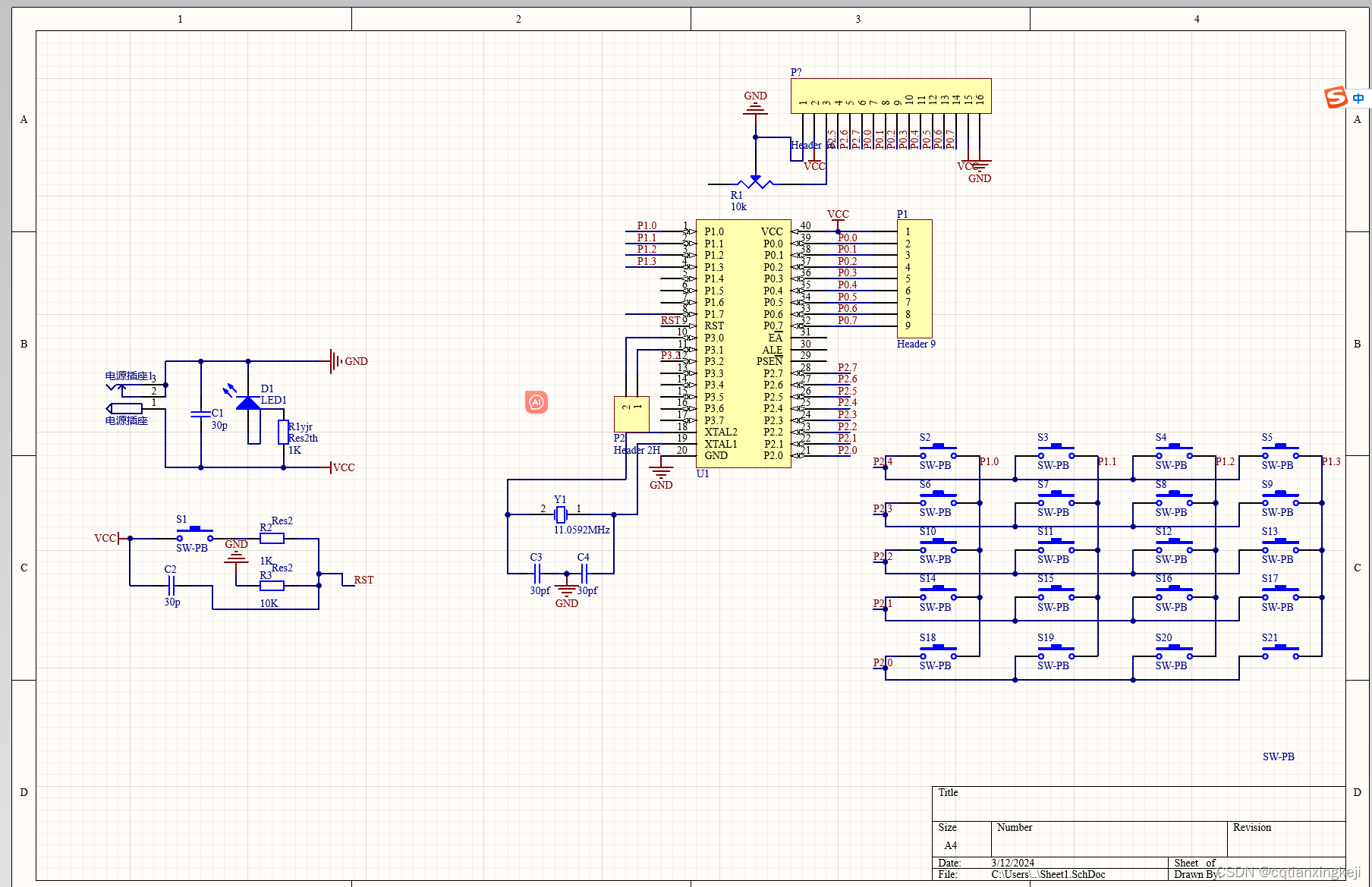Select the S5 keypad switch
Viewport: 1372px width, 887px height.
[1280, 451]
